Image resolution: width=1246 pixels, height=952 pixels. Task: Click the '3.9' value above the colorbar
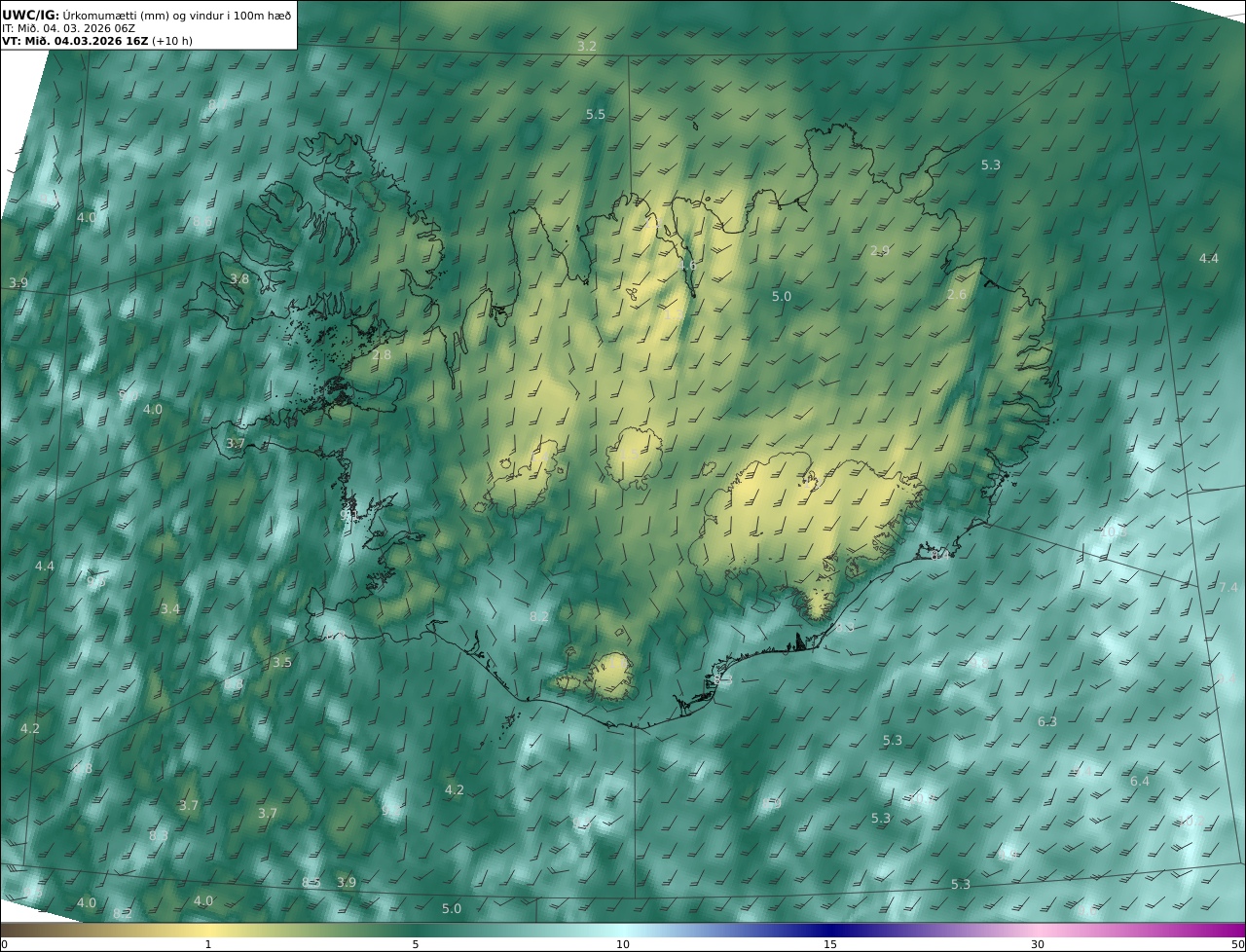[347, 883]
